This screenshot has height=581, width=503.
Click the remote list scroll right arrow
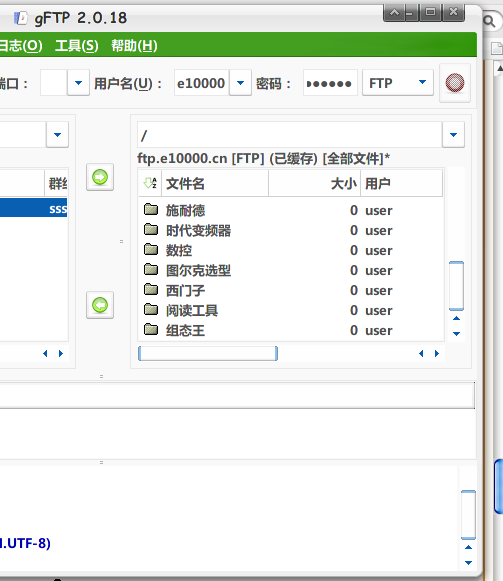[x=437, y=353]
